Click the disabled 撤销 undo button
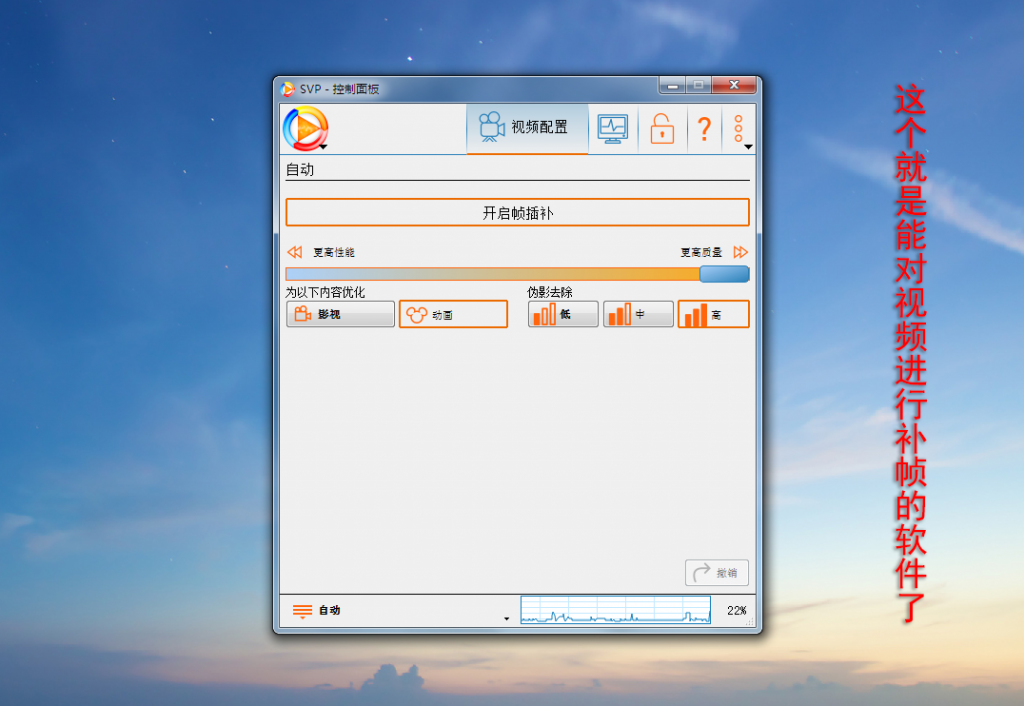The image size is (1024, 706). (x=717, y=573)
